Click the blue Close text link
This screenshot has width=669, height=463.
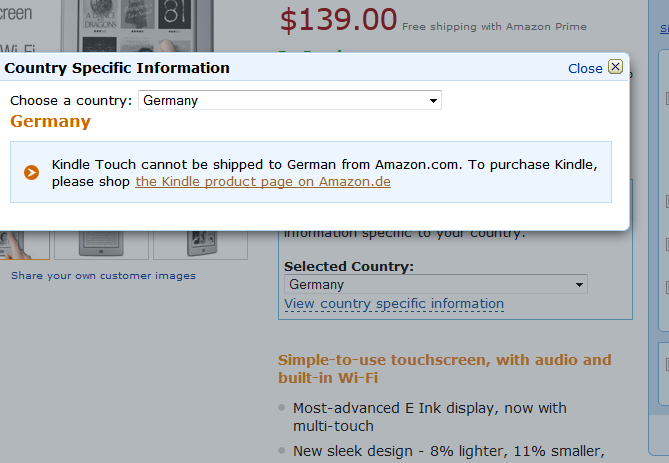tap(585, 68)
